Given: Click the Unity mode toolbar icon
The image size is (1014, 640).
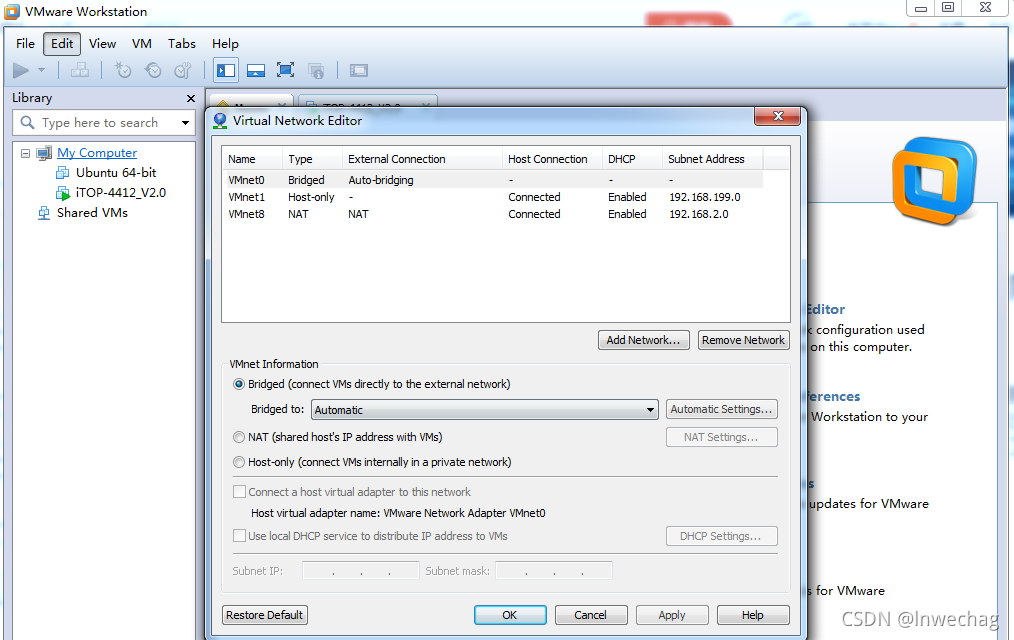Looking at the screenshot, I should (x=316, y=70).
